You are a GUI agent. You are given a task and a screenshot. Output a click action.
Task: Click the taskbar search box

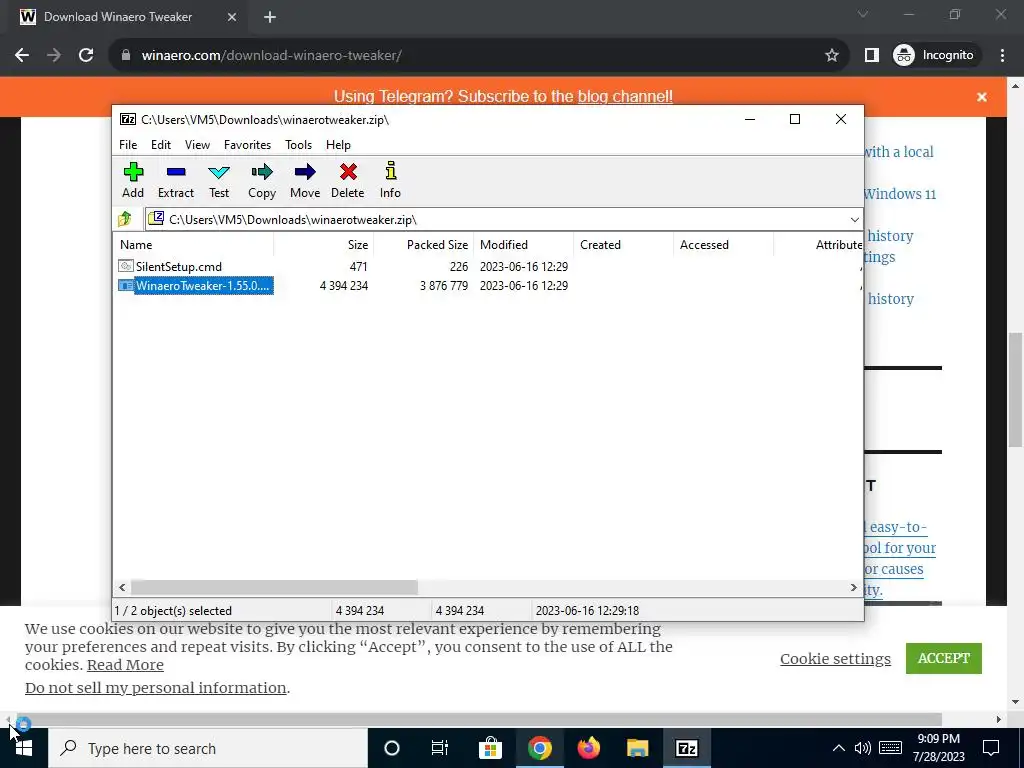tap(208, 748)
